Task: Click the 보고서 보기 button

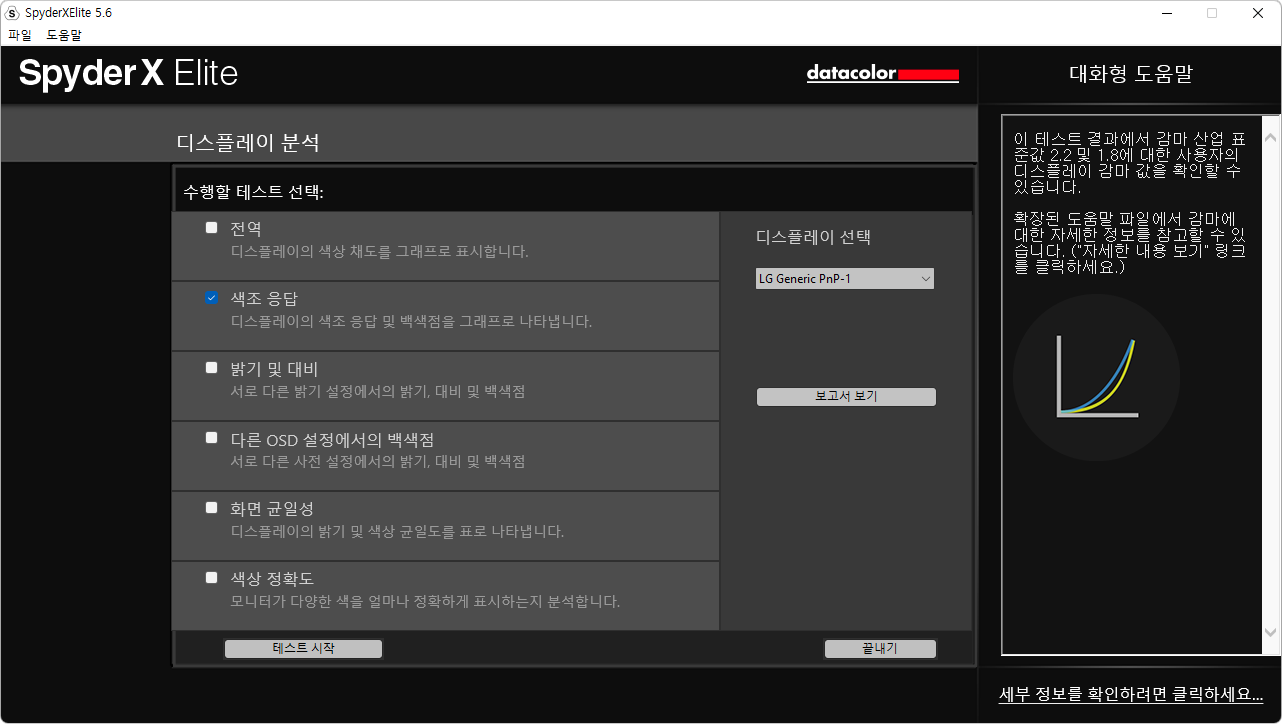Action: 846,397
